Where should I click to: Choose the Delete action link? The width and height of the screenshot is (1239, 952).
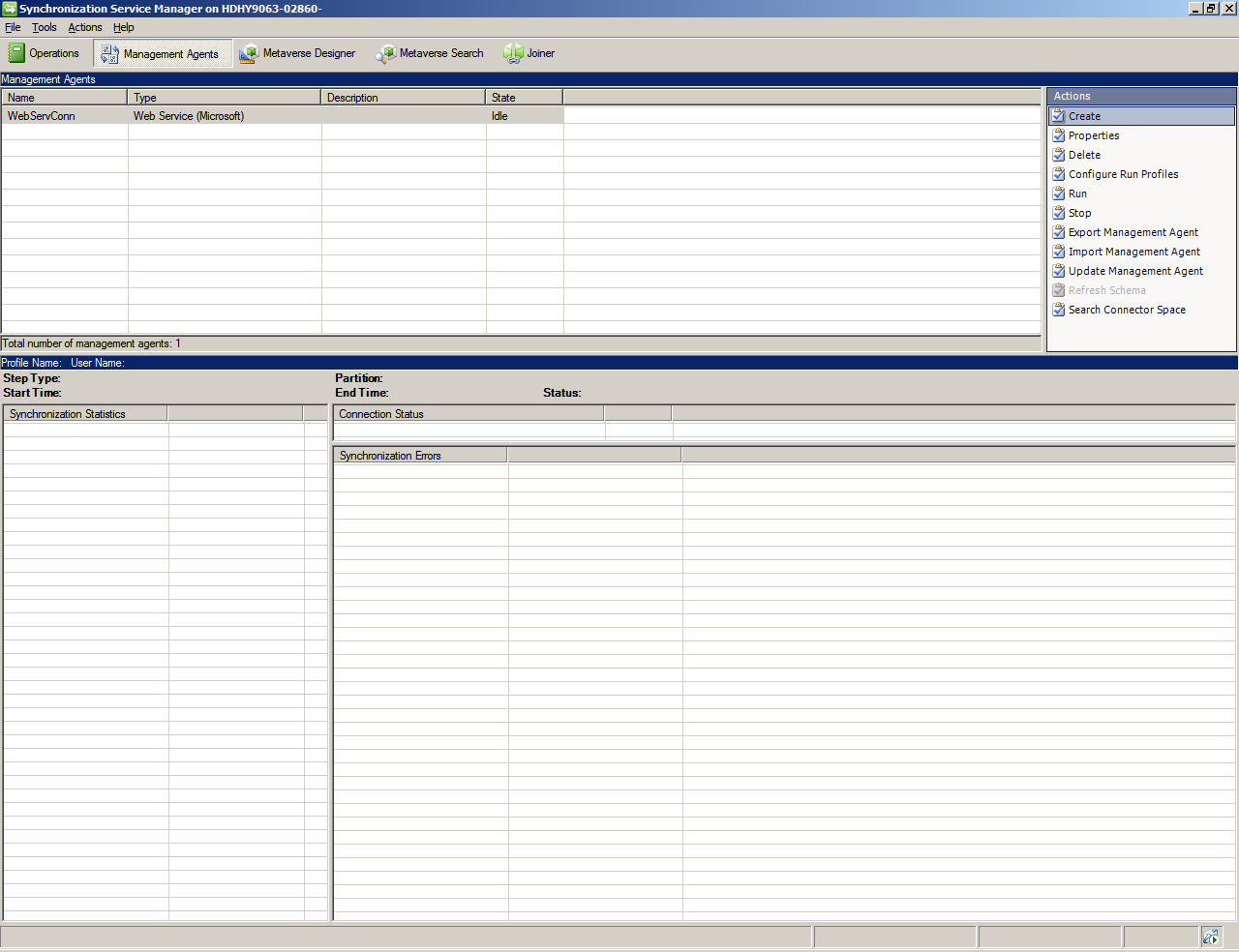pos(1084,155)
